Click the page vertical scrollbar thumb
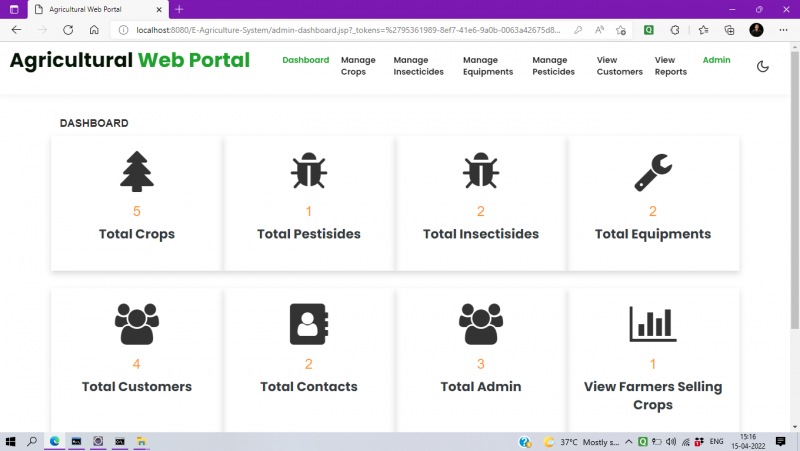This screenshot has height=451, width=800. click(x=794, y=189)
